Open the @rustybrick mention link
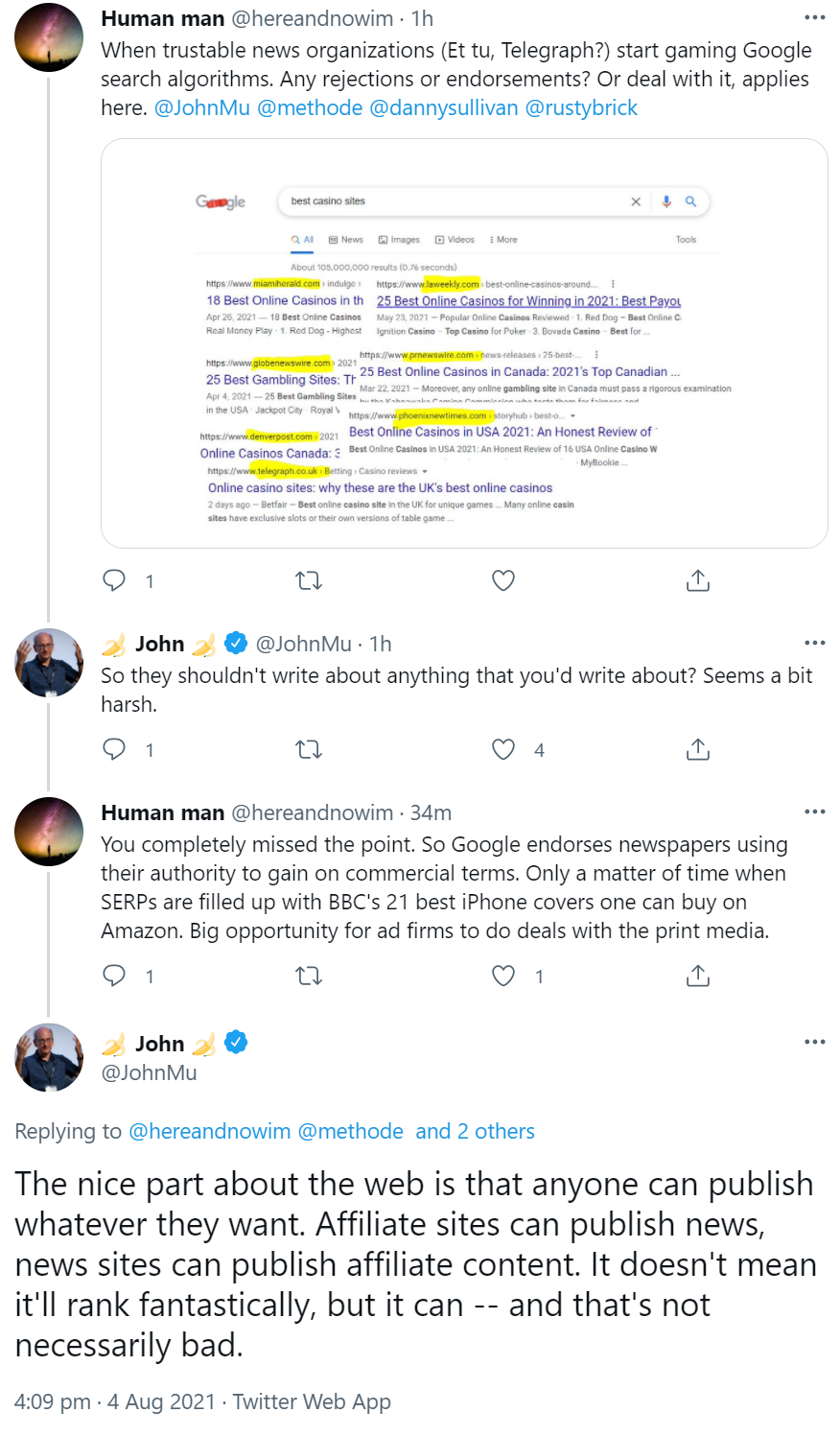 [581, 107]
